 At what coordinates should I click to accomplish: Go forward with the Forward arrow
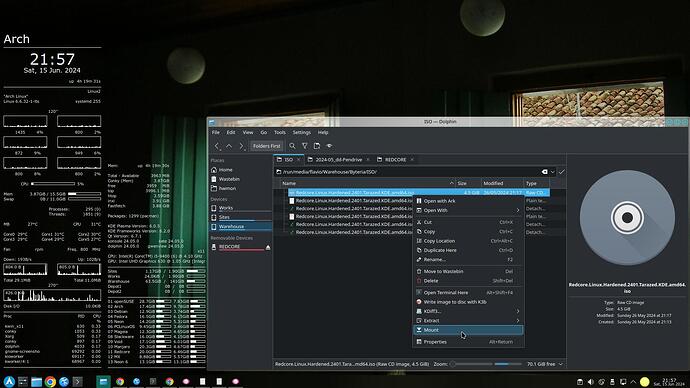(x=241, y=146)
